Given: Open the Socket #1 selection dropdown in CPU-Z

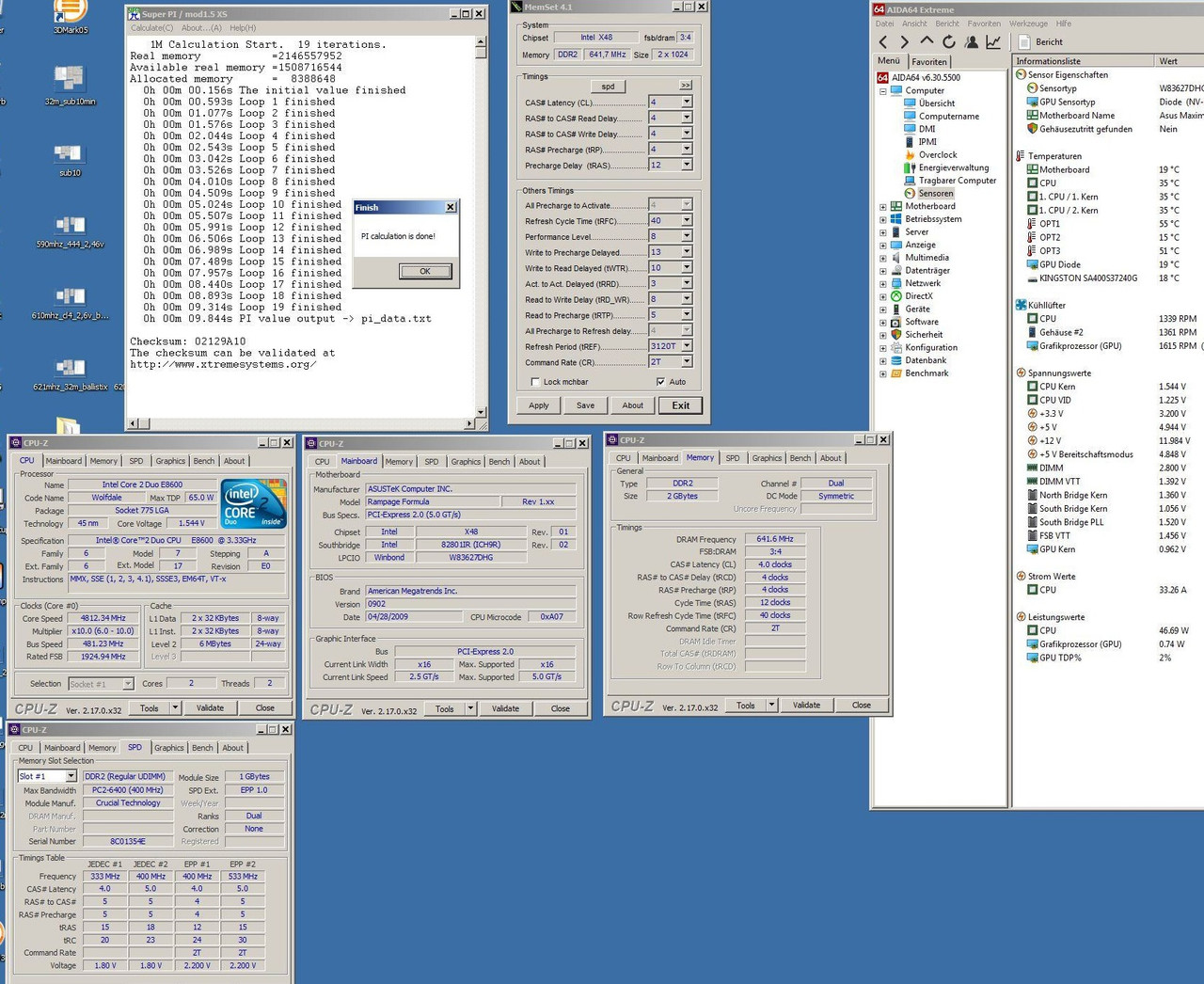Looking at the screenshot, I should 129,684.
